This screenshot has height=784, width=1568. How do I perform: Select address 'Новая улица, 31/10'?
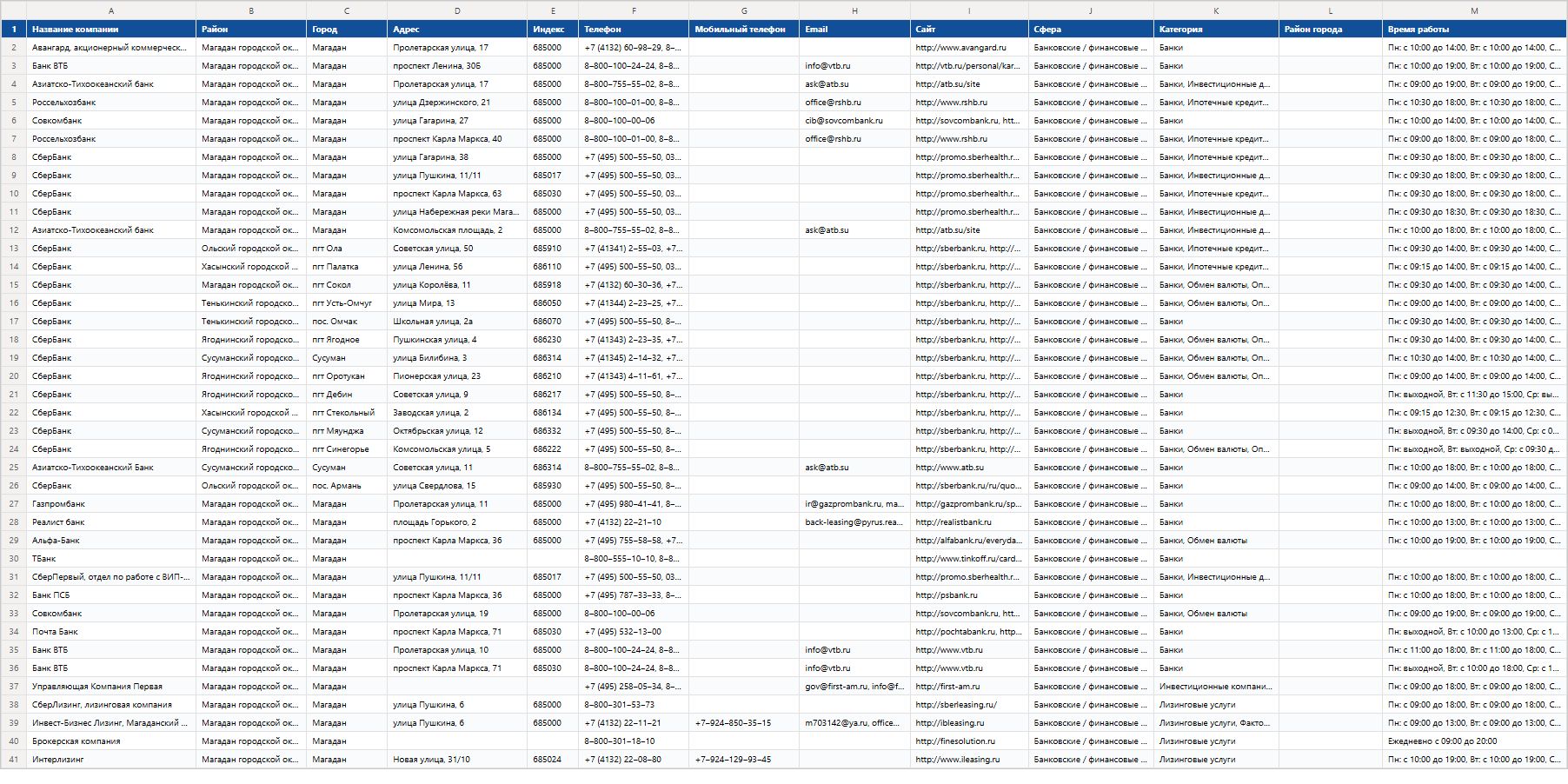[x=457, y=759]
